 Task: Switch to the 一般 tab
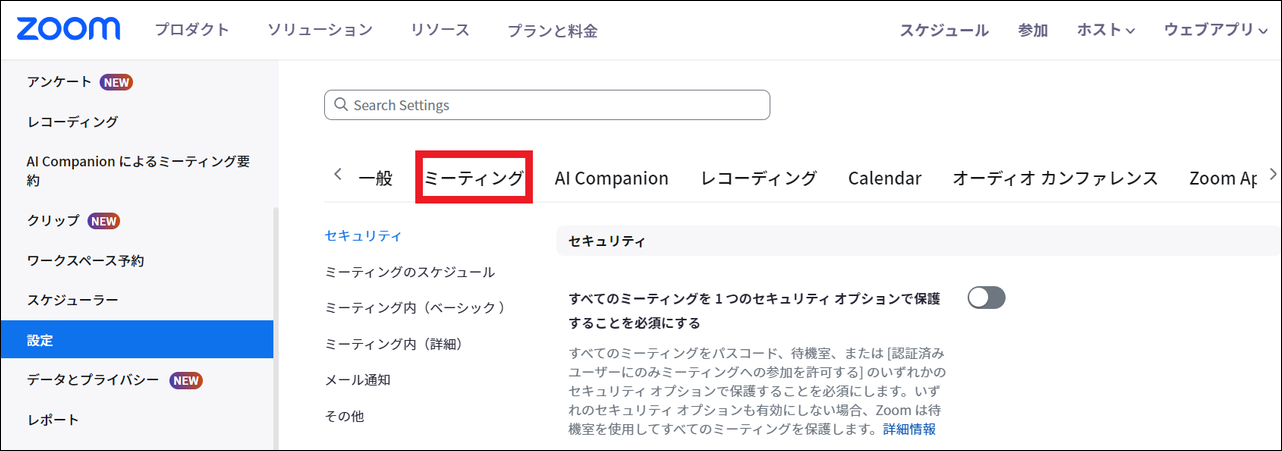click(x=376, y=178)
